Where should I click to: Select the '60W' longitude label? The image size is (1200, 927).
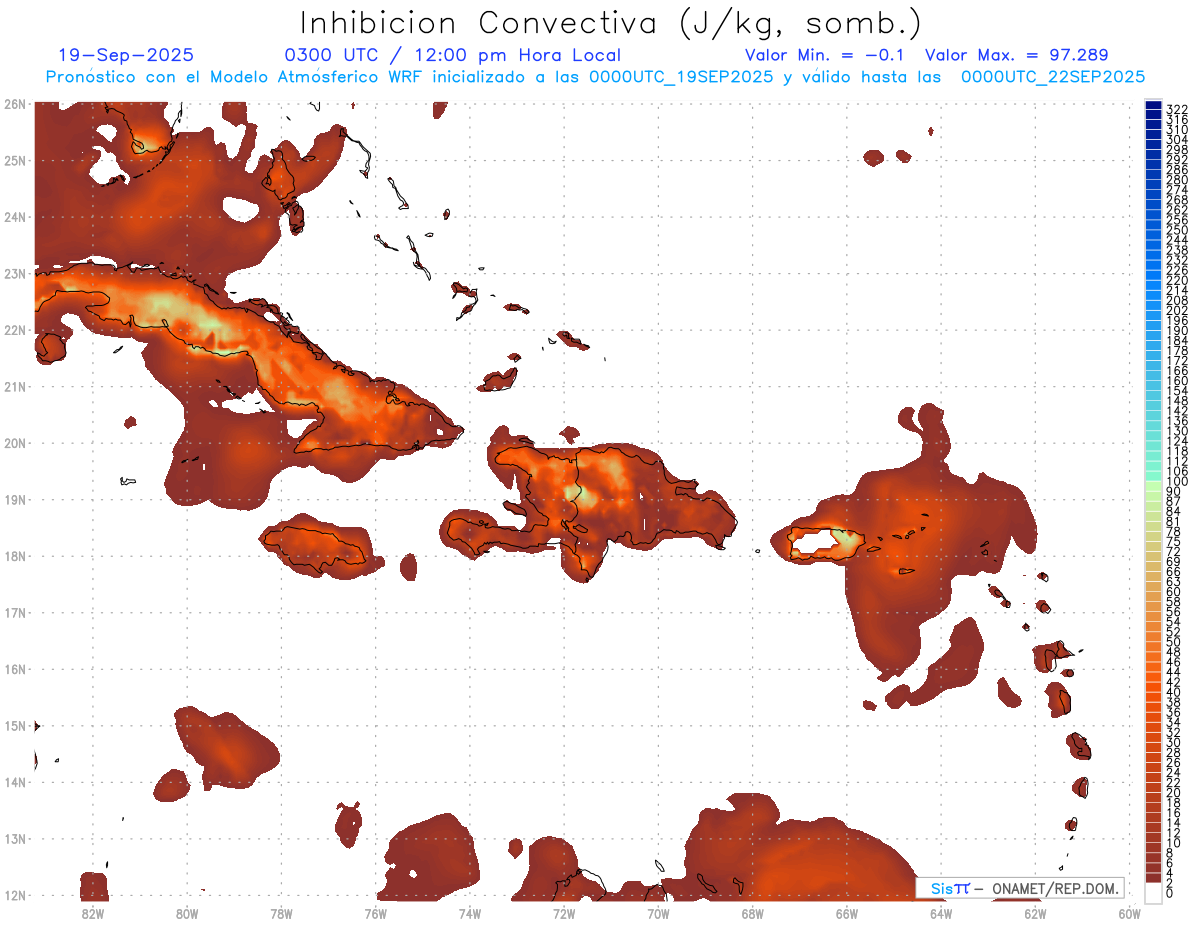click(x=1130, y=912)
